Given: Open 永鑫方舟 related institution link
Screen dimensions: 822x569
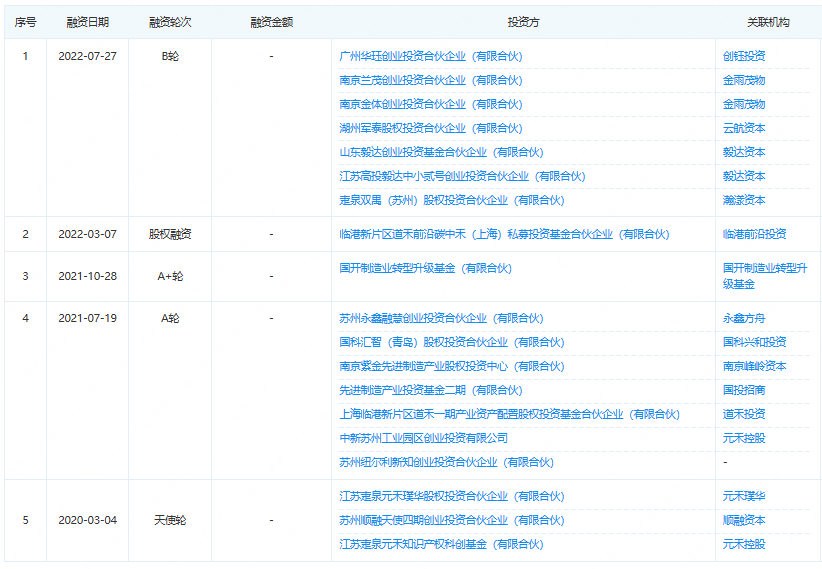Looking at the screenshot, I should click(744, 318).
